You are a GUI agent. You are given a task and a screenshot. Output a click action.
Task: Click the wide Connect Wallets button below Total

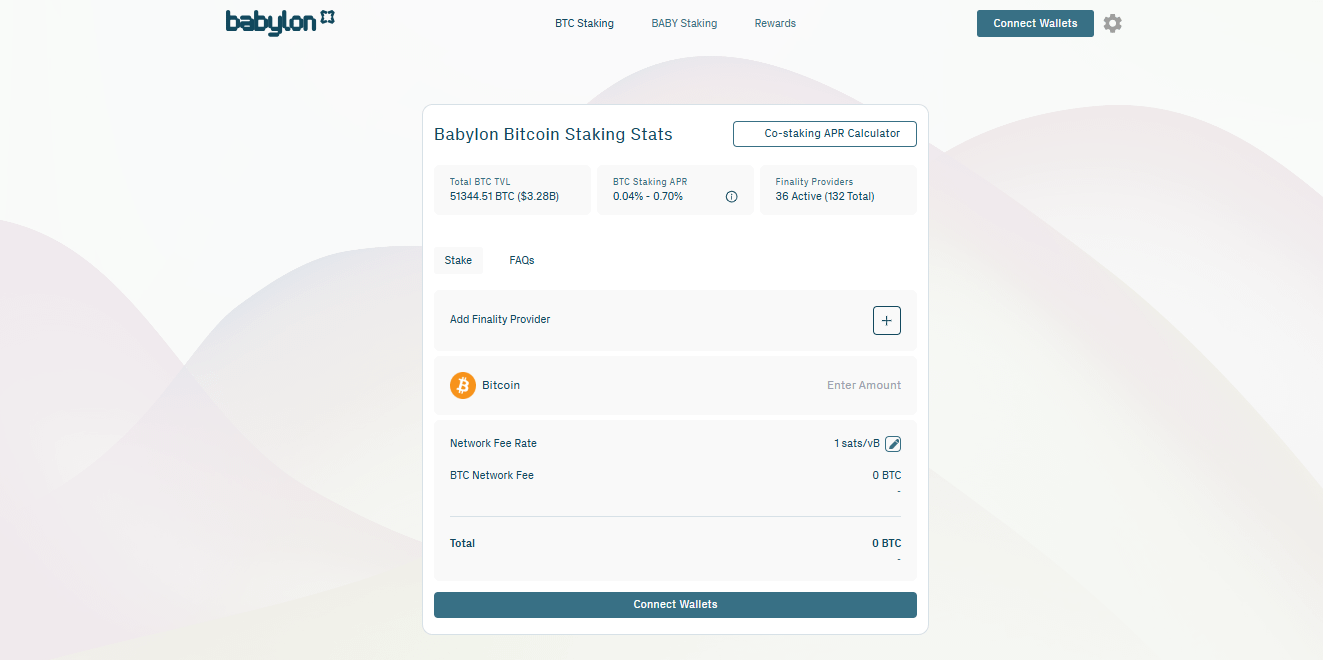675,605
